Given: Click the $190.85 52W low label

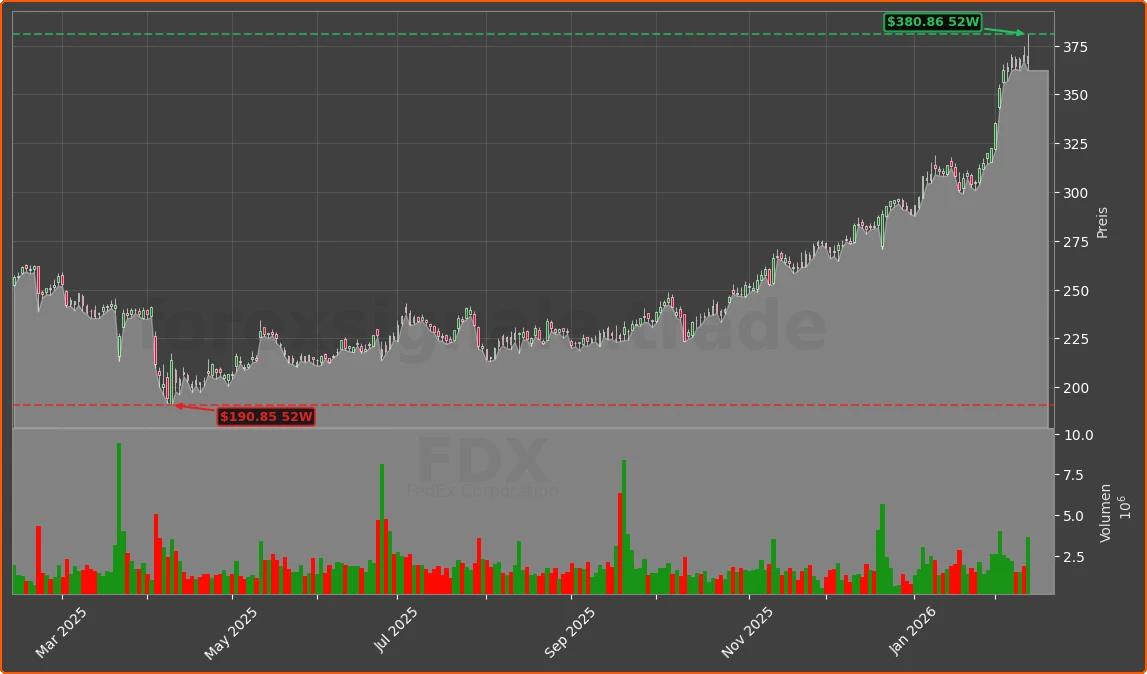Looking at the screenshot, I should tap(266, 417).
